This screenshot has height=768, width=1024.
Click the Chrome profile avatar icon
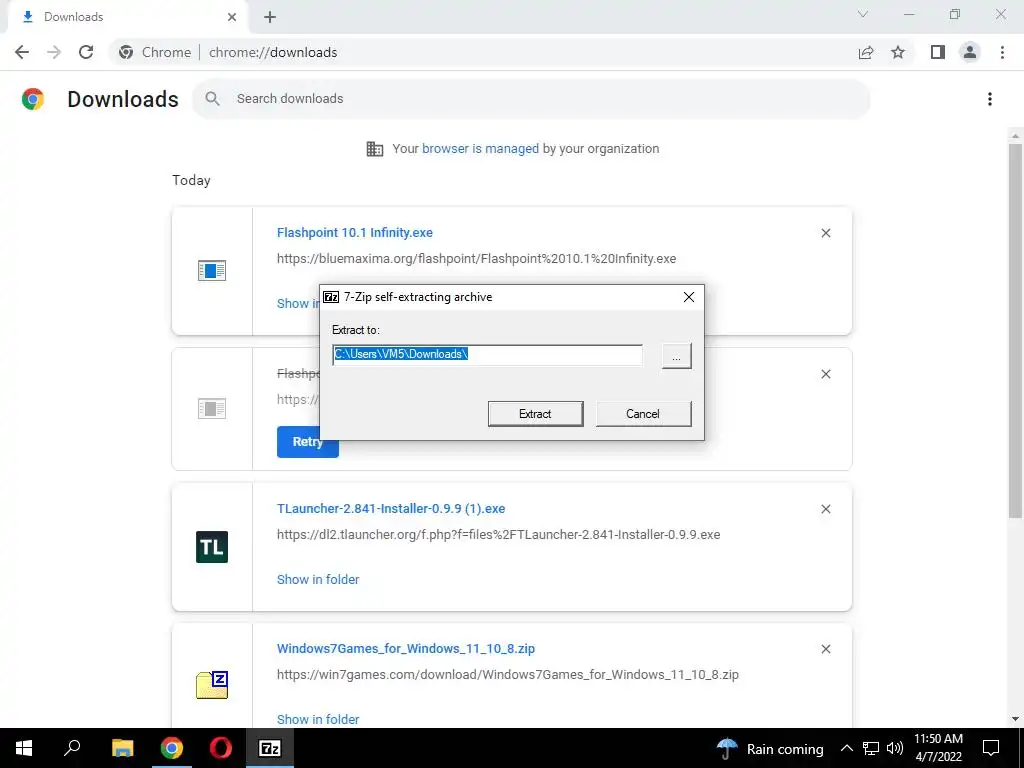point(970,52)
